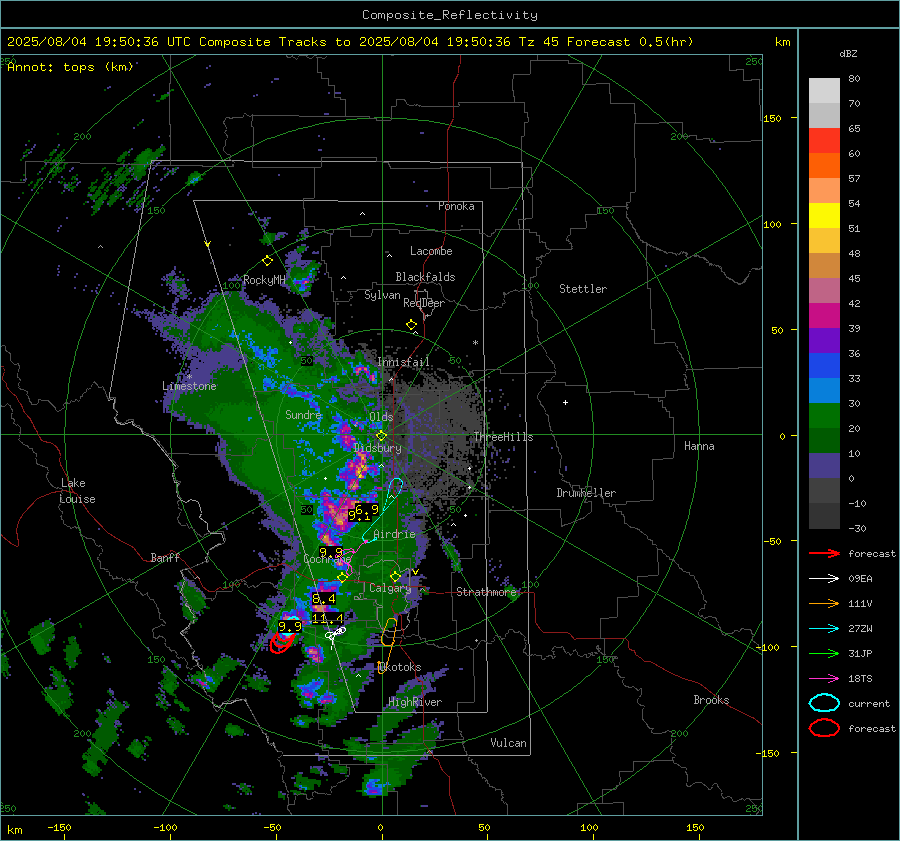Image resolution: width=900 pixels, height=841 pixels.
Task: Click the cyan 27ZW track arrow
Action: (x=824, y=629)
